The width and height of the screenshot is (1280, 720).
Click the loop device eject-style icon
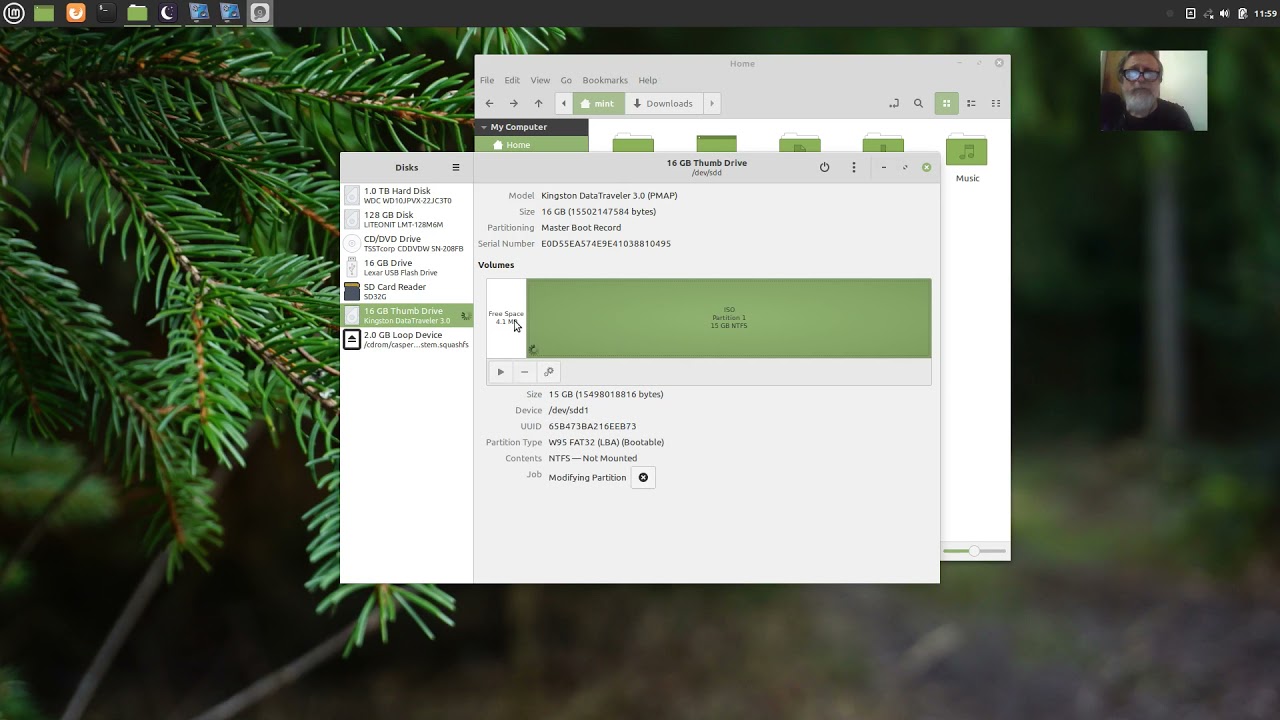(352, 340)
